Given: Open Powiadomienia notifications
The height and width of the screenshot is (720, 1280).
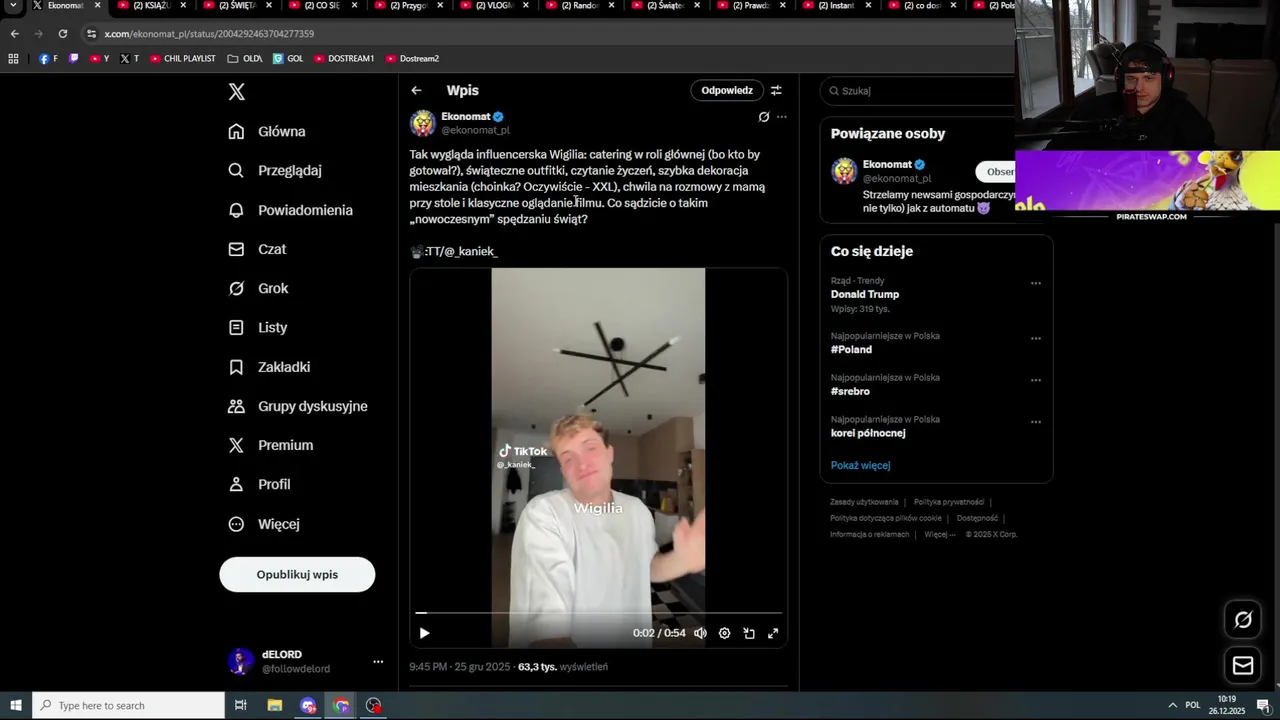Looking at the screenshot, I should [x=290, y=210].
